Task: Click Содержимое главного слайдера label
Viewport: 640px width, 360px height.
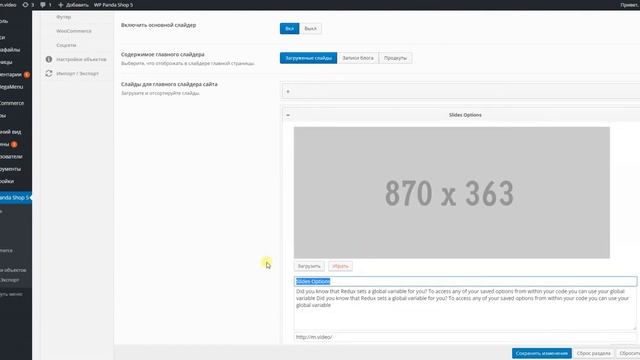Action: (162, 54)
